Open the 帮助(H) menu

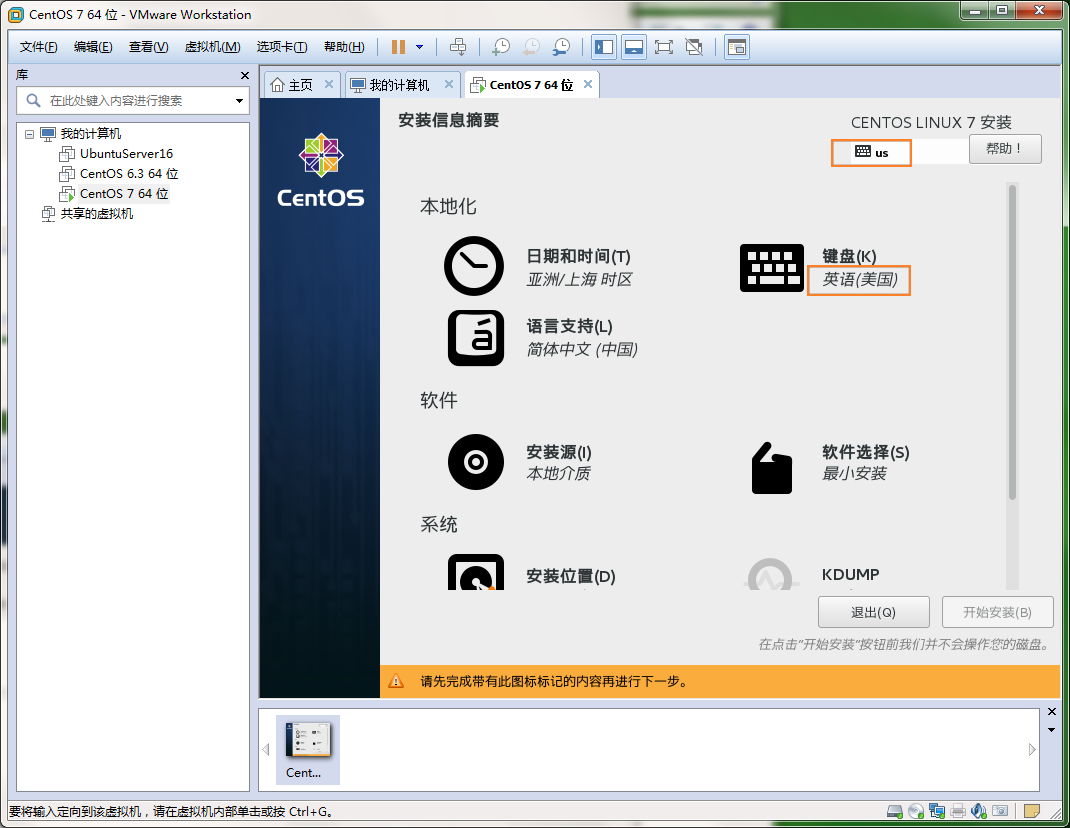[344, 47]
